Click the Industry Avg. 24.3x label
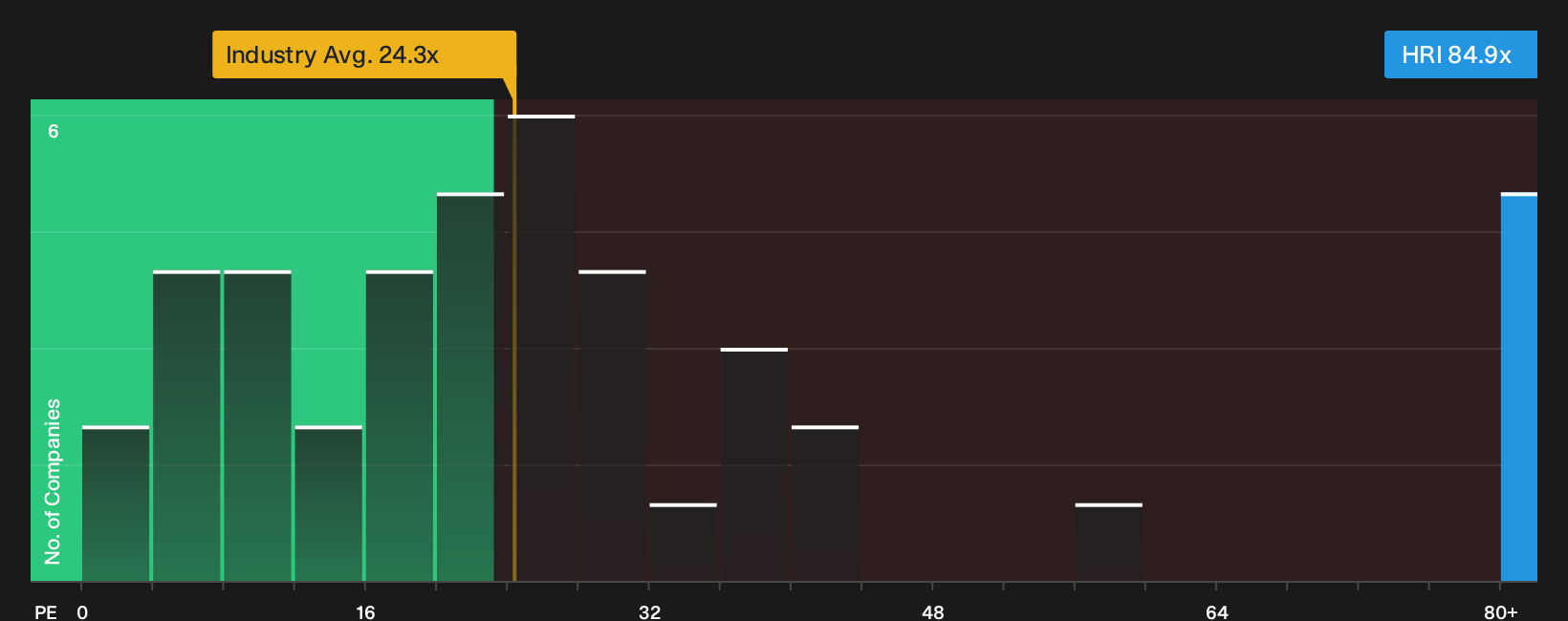Image resolution: width=1568 pixels, height=621 pixels. (364, 54)
